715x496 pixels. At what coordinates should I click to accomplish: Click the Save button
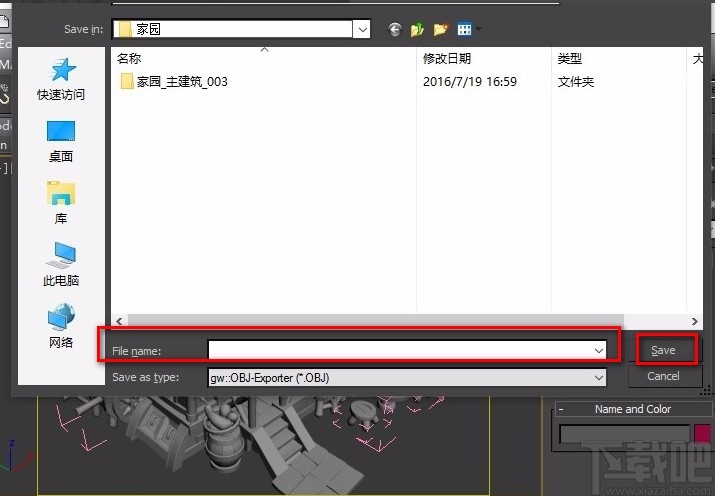pos(663,350)
